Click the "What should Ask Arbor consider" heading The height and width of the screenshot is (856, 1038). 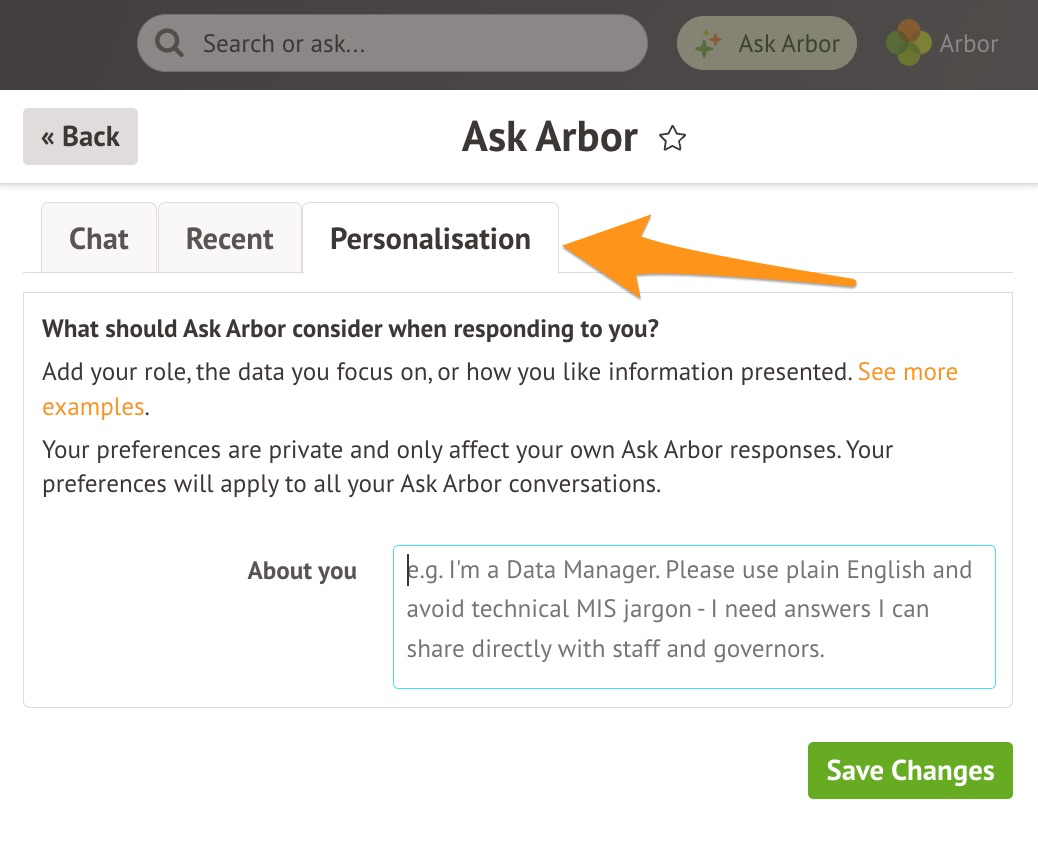(x=351, y=328)
